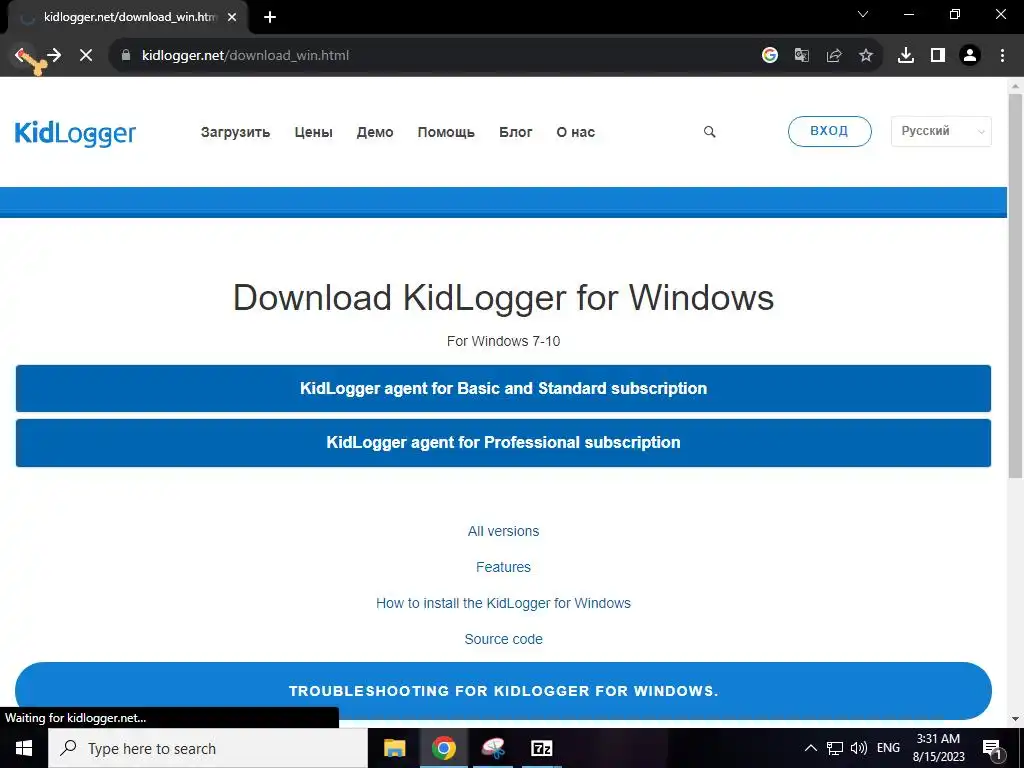Click the padlock site info icon

pos(126,56)
